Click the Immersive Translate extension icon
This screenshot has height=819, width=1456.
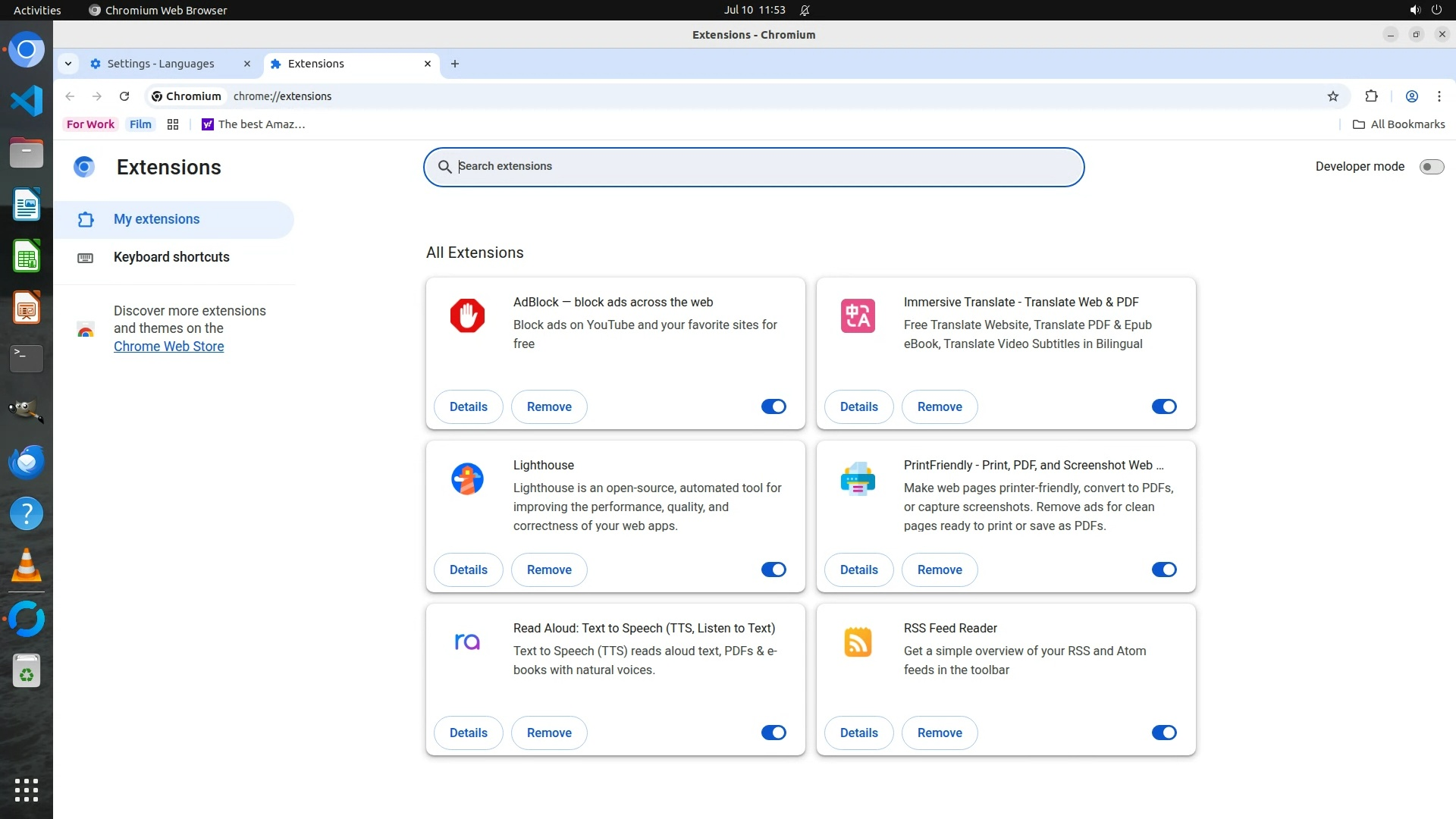coord(858,315)
